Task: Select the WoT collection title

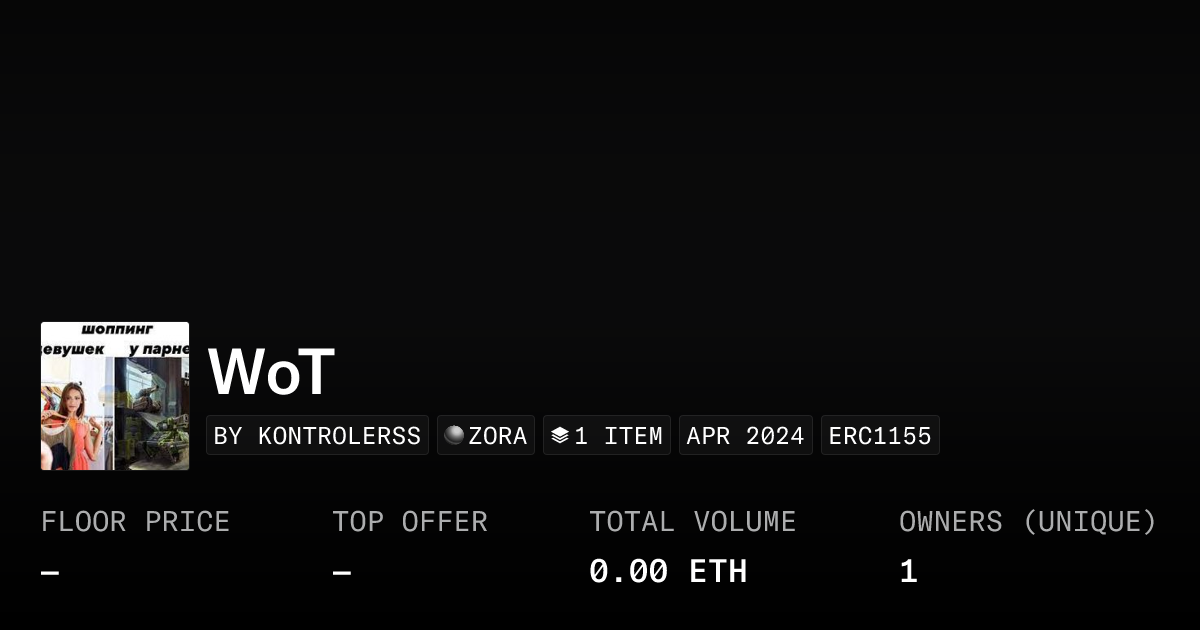Action: (x=271, y=372)
